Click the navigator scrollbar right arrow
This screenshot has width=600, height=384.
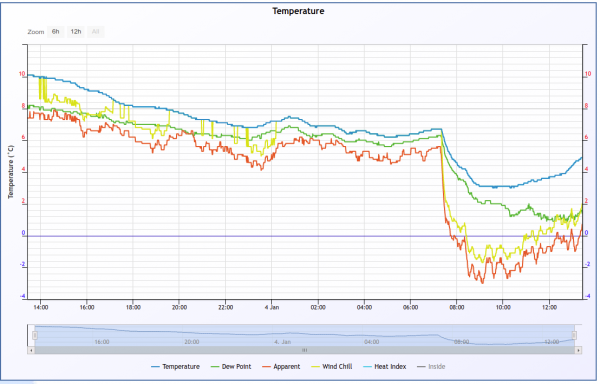578,350
